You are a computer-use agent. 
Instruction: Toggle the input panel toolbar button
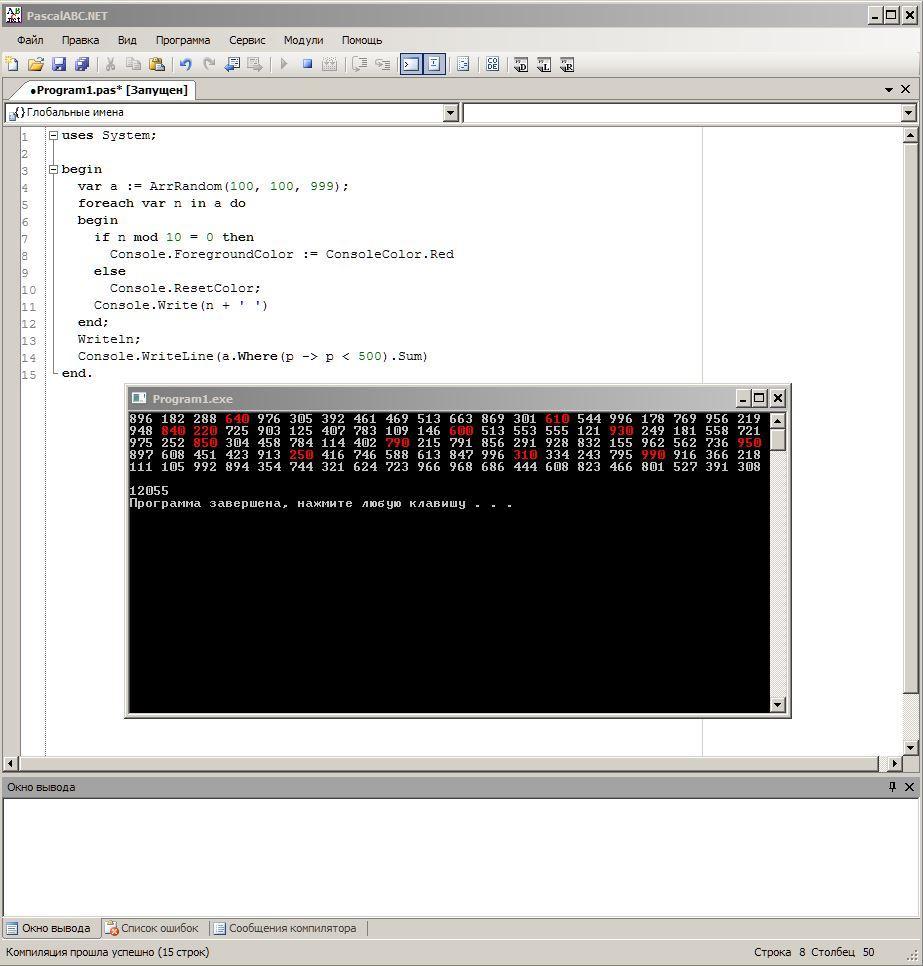(x=434, y=64)
